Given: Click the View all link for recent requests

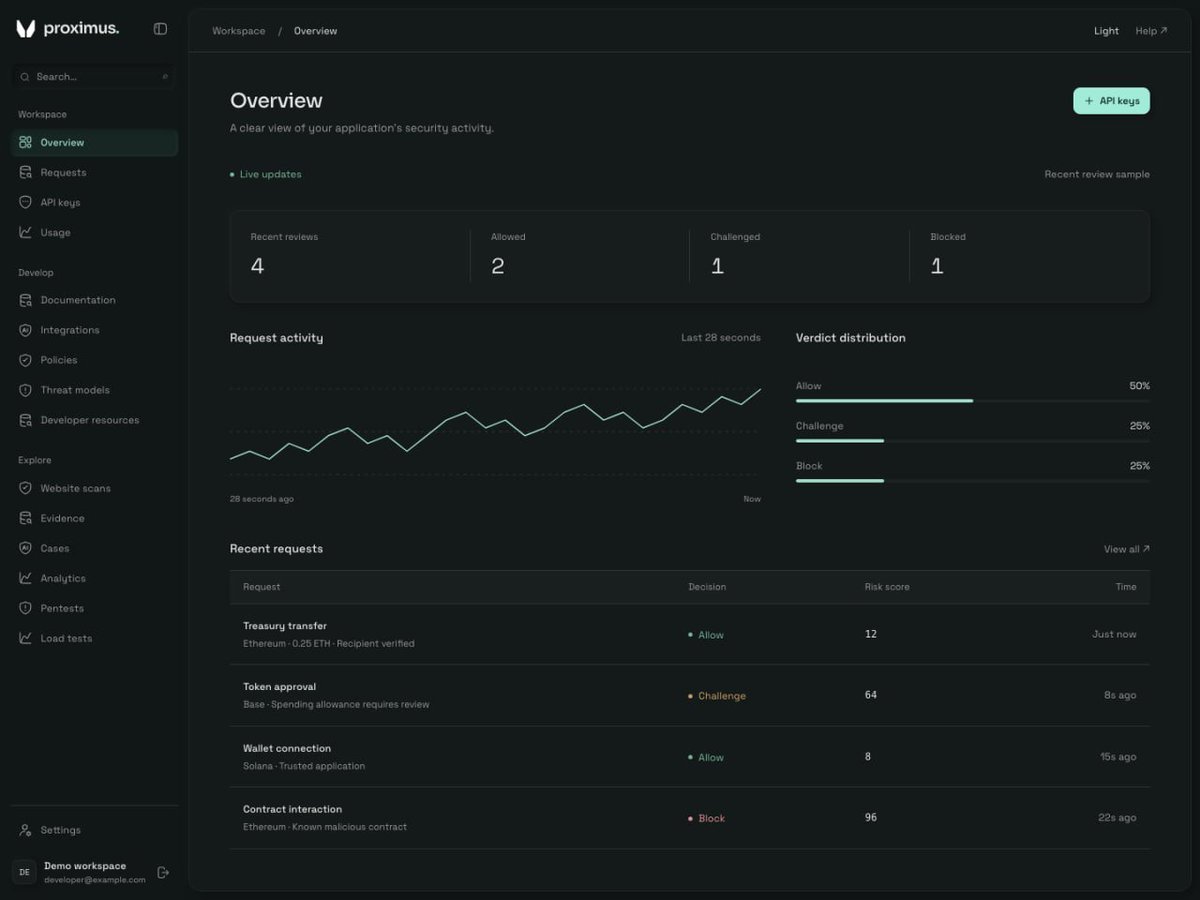Looking at the screenshot, I should pyautogui.click(x=1126, y=549).
